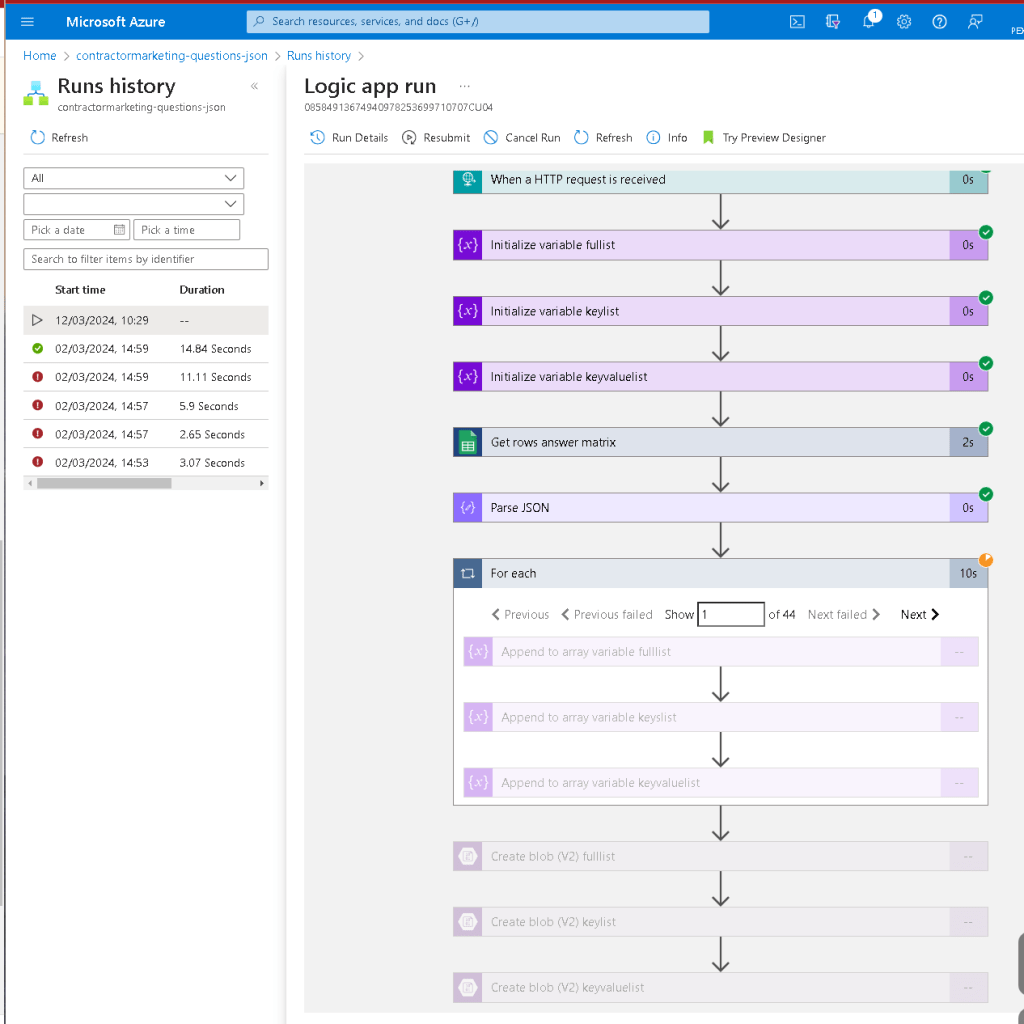Open Append to array variable keyslist action
Screen dimensions: 1024x1024
click(721, 718)
